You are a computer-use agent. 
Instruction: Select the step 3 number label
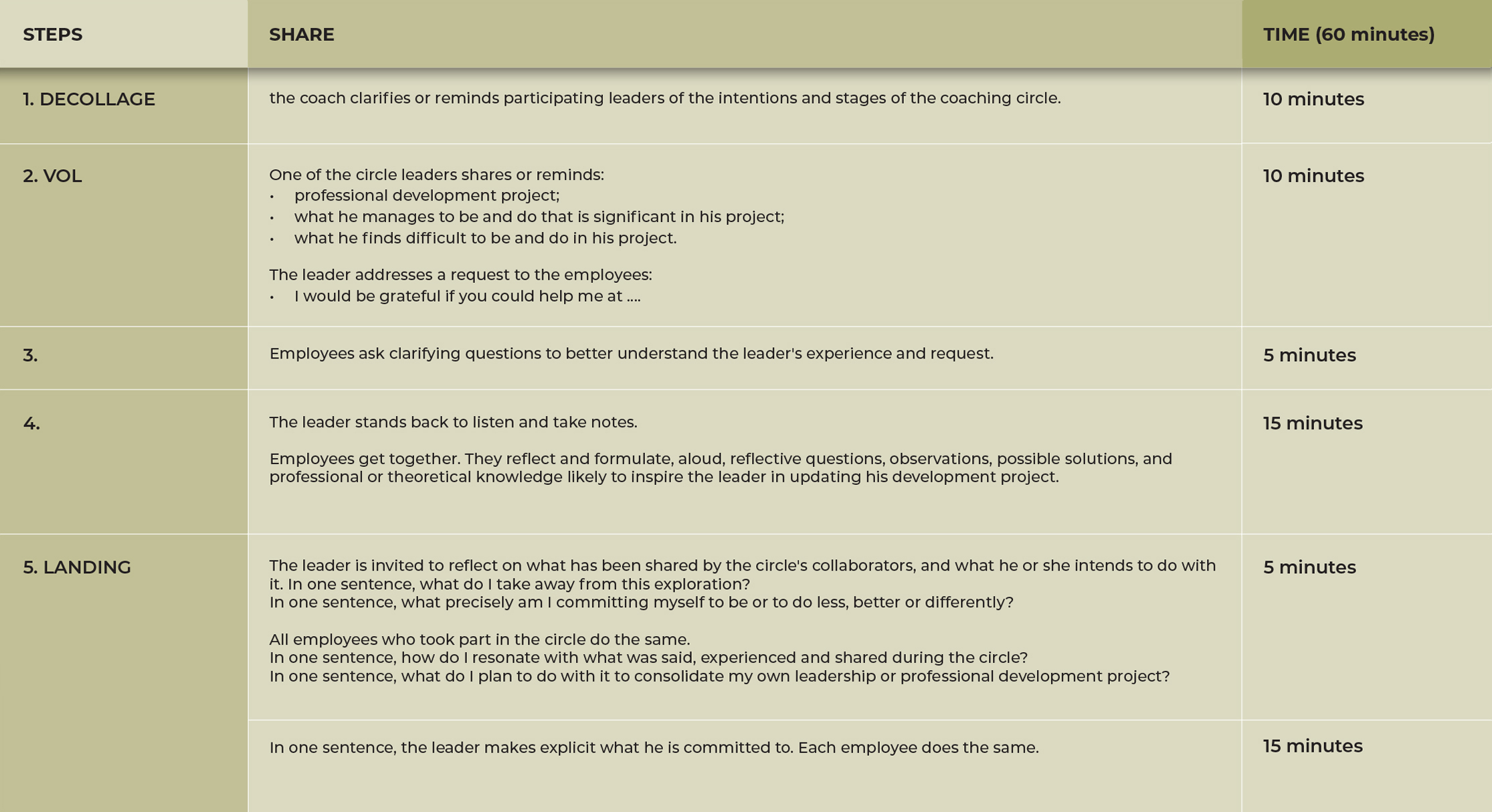click(31, 355)
